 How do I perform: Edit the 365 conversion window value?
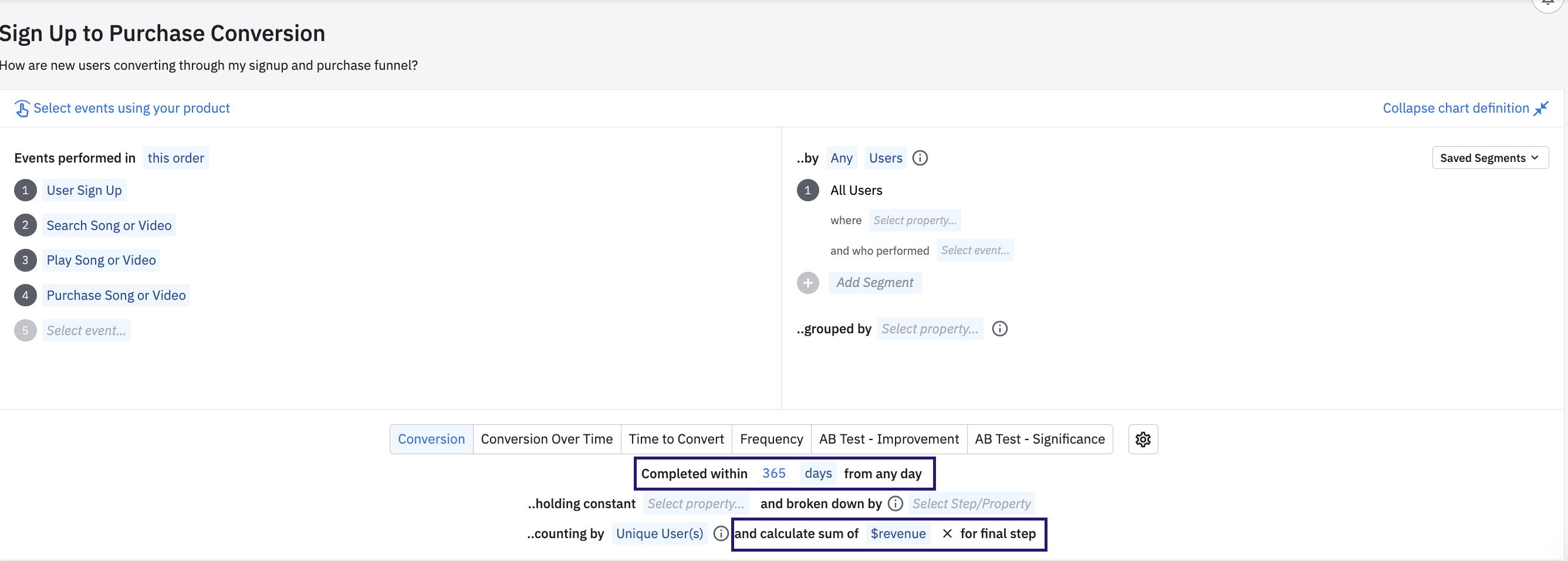pos(773,474)
